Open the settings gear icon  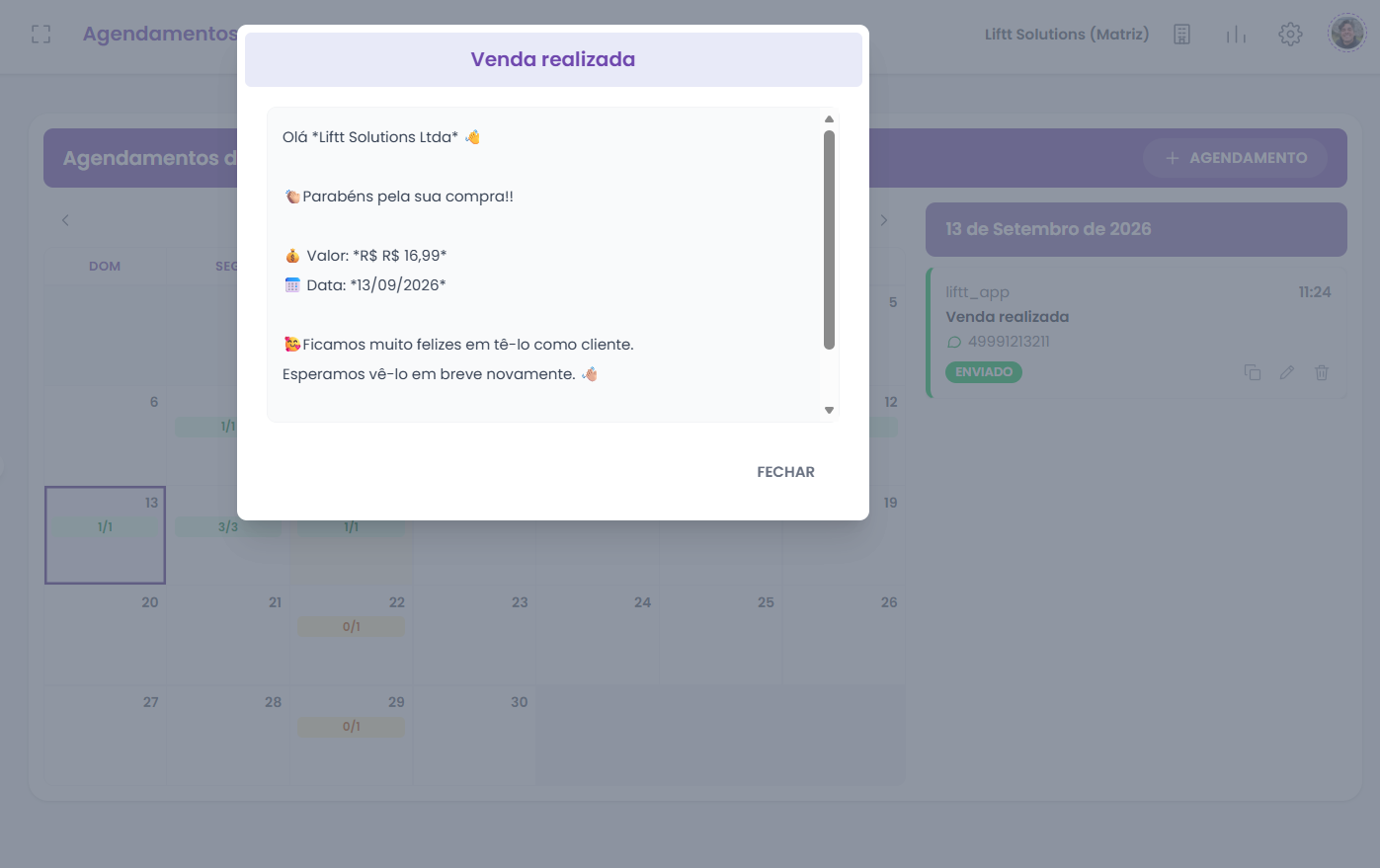pyautogui.click(x=1290, y=35)
